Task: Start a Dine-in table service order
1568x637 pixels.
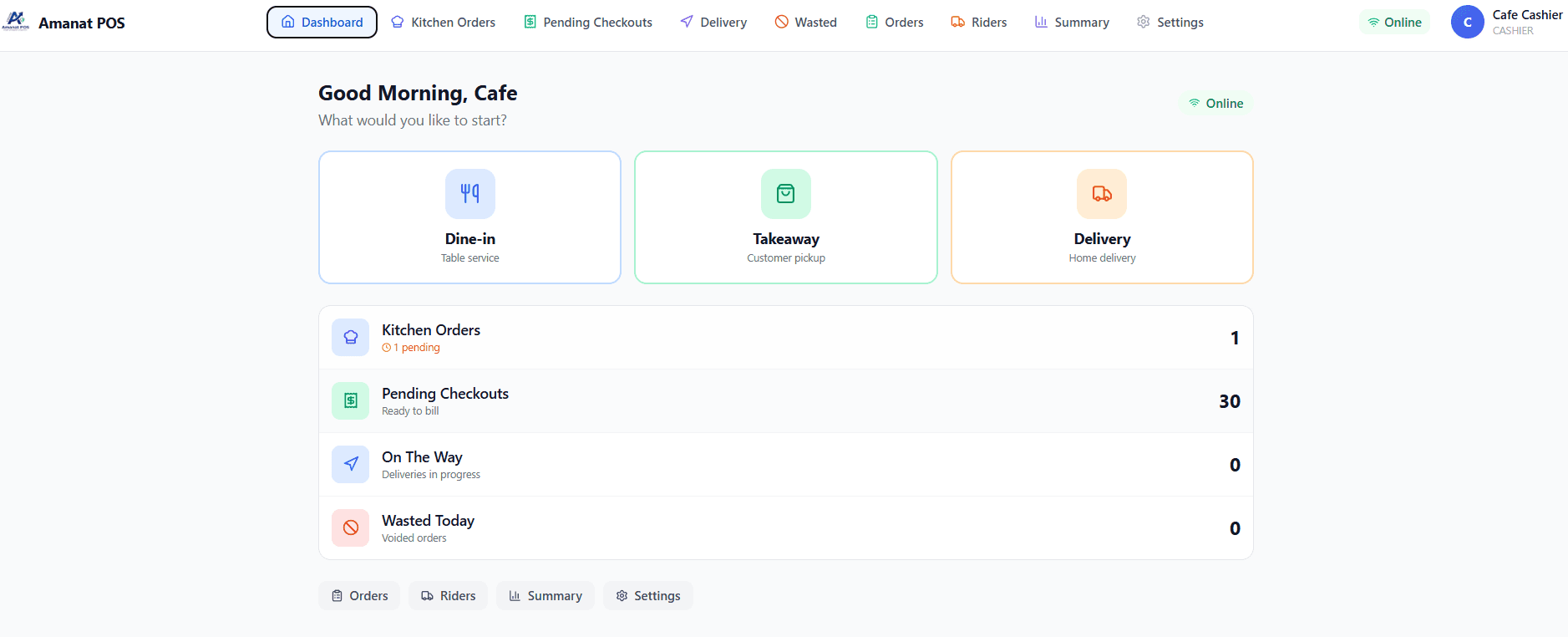Action: (470, 217)
